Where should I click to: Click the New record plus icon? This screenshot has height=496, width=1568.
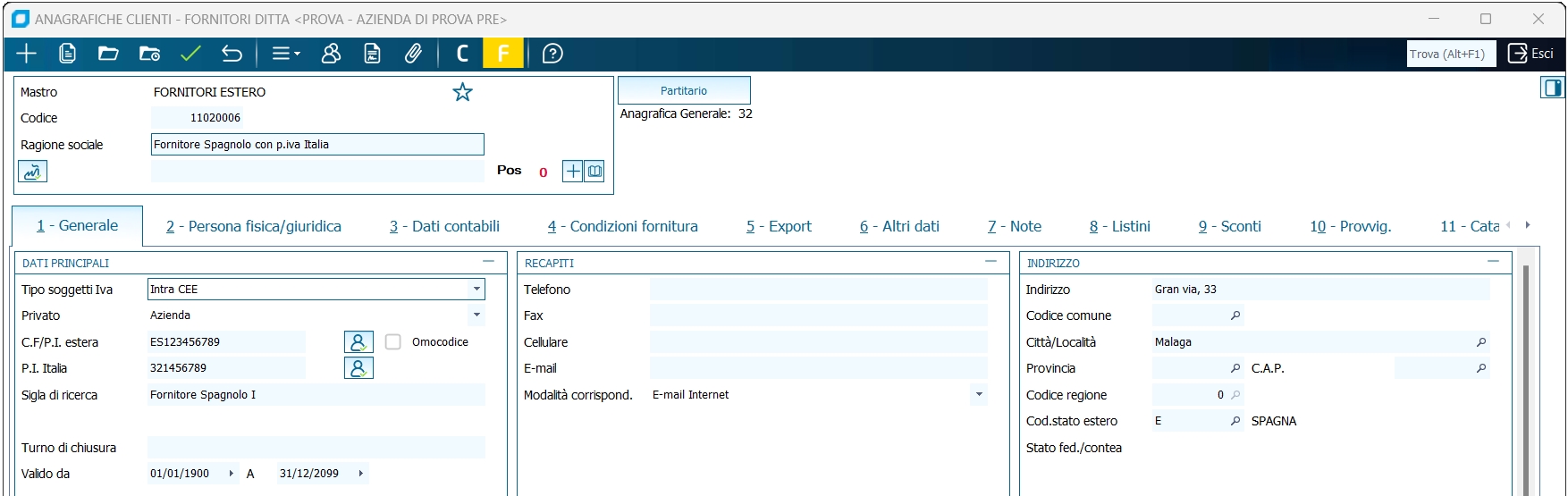tap(27, 54)
